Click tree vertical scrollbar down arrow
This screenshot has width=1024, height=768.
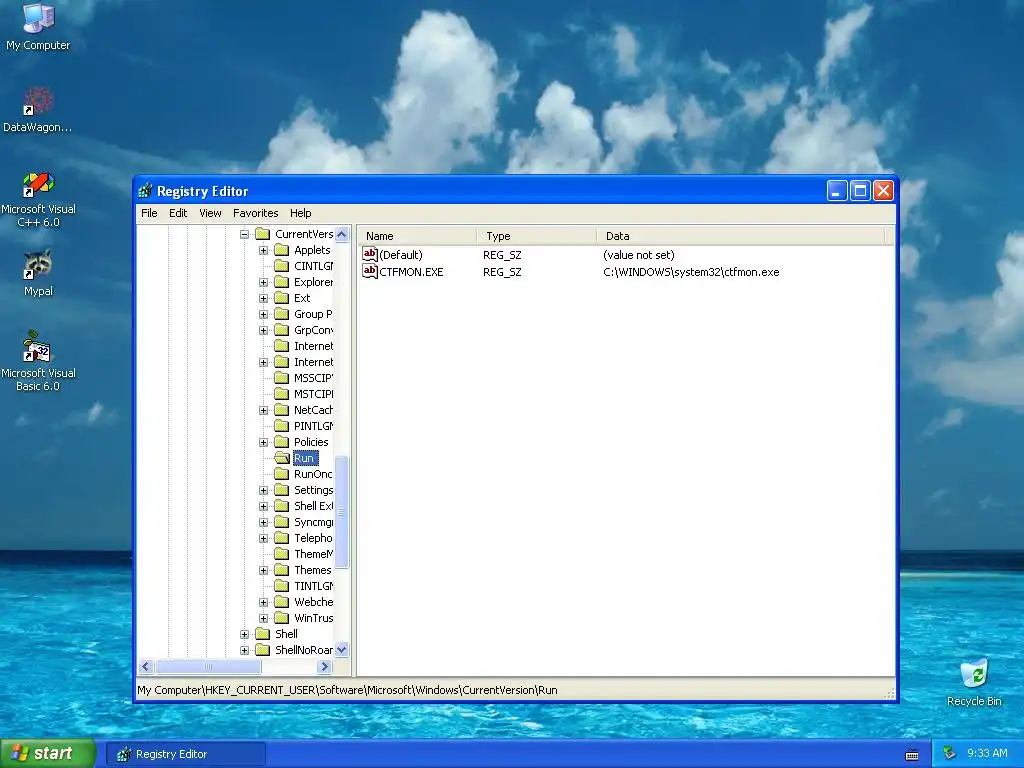(342, 650)
